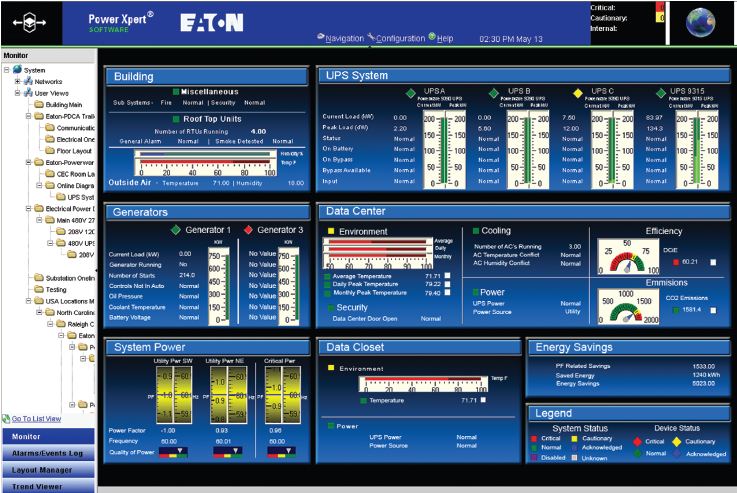The image size is (737, 493).
Task: Click the yellow Cautionary alarm count indicator
Action: point(659,18)
